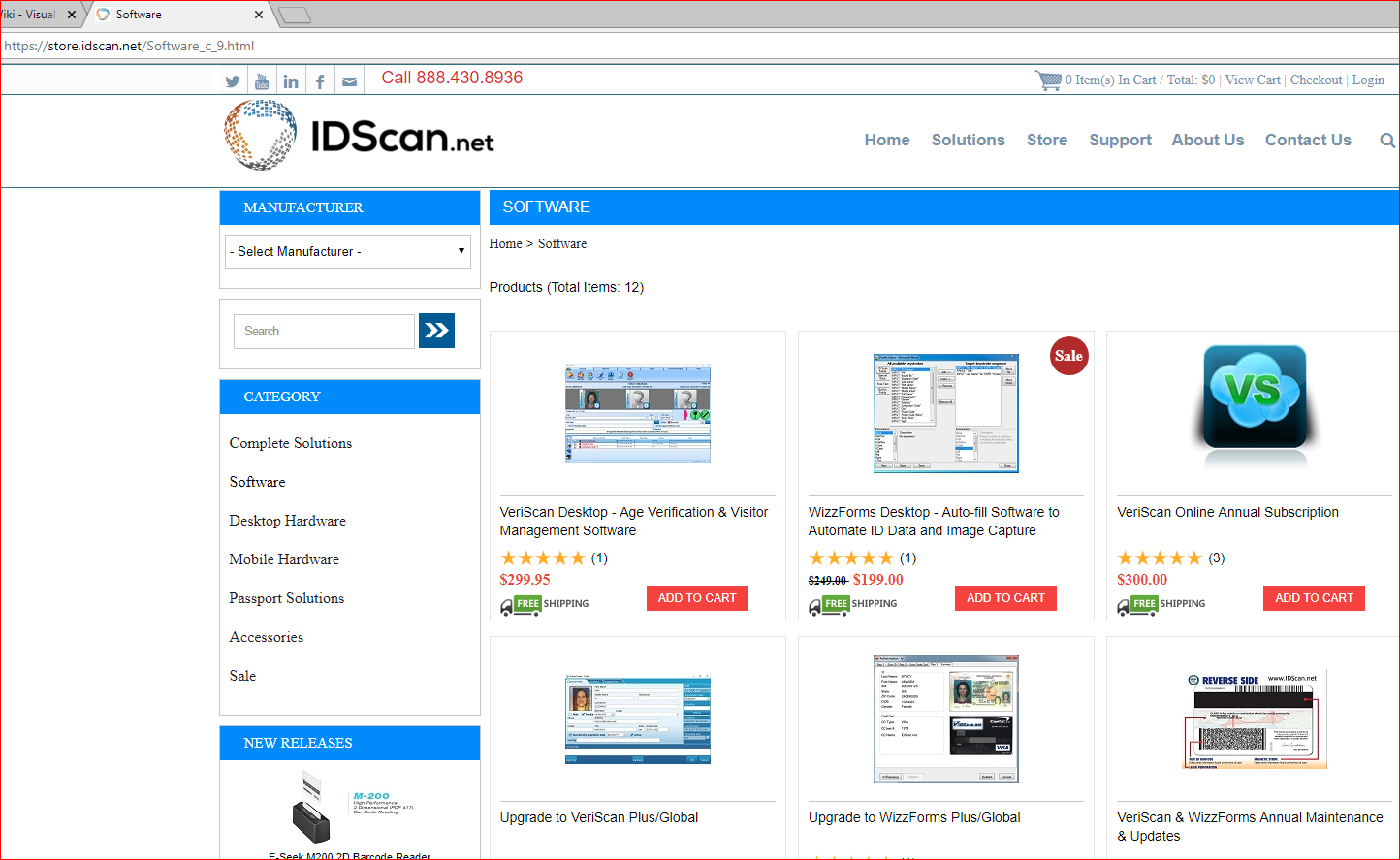Open the LinkedIn social icon
Image resolution: width=1400 pixels, height=860 pixels.
291,81
